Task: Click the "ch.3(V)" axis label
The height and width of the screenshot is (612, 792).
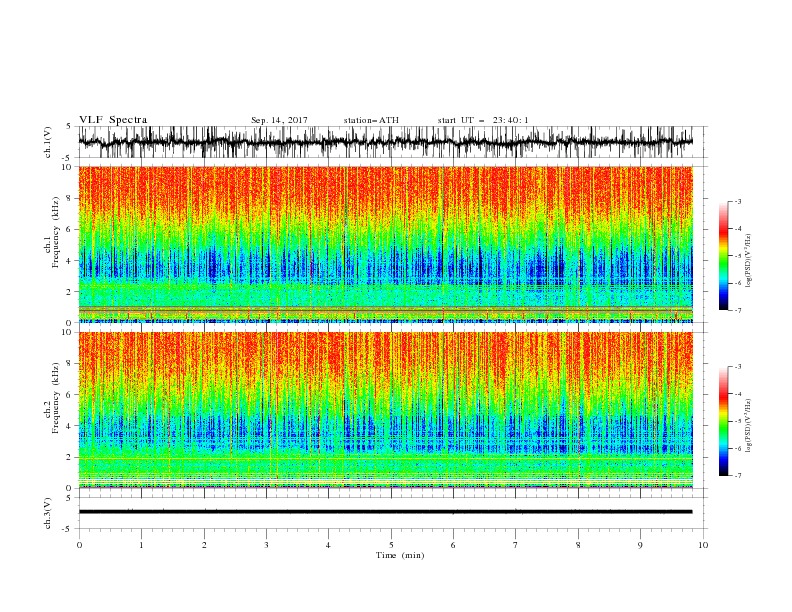Action: click(x=48, y=513)
